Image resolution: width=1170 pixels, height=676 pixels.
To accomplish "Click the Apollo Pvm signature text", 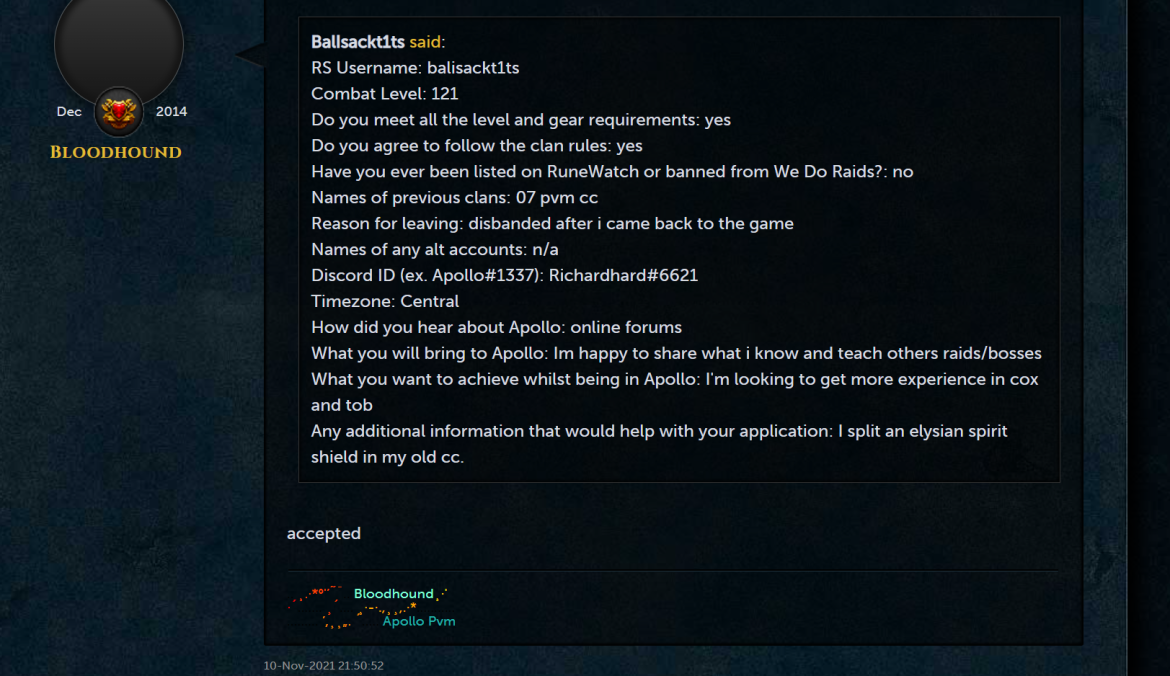I will [x=419, y=621].
